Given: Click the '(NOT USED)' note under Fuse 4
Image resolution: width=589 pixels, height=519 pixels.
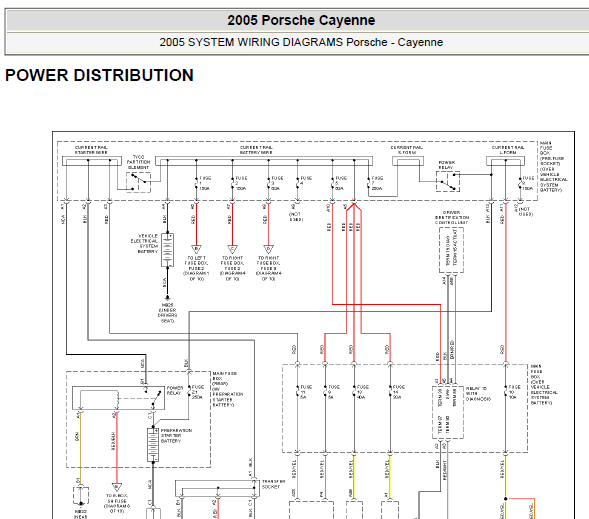Looking at the screenshot, I should click(x=296, y=217).
